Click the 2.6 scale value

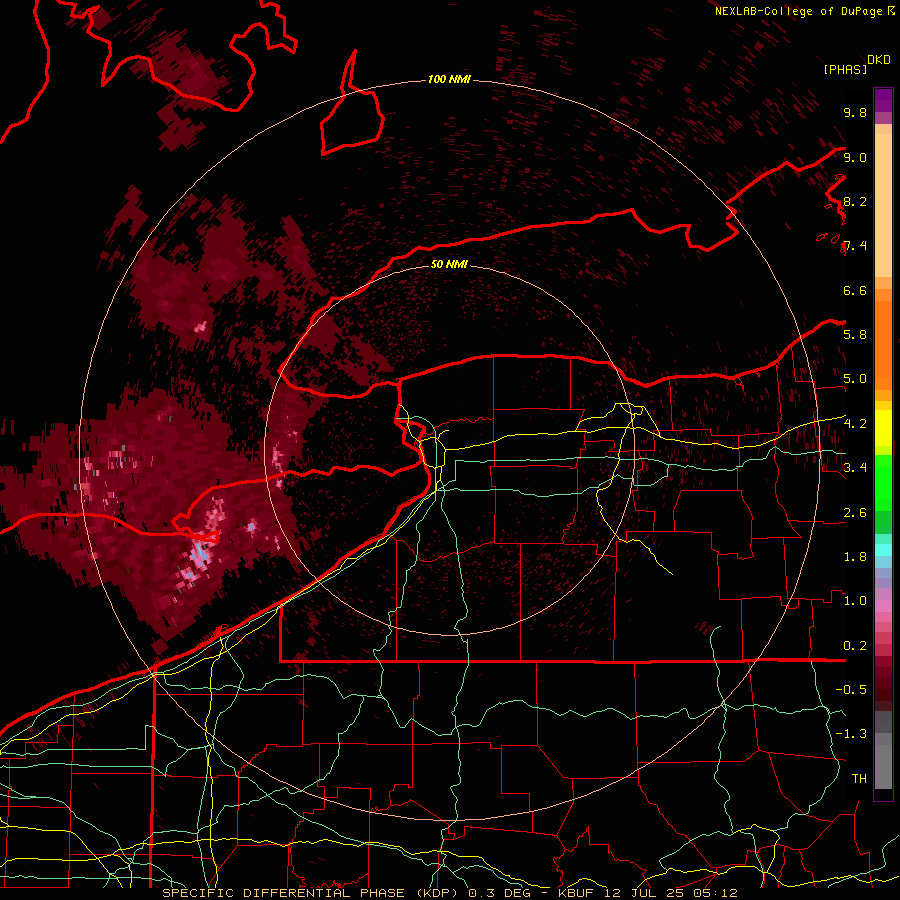[x=855, y=513]
